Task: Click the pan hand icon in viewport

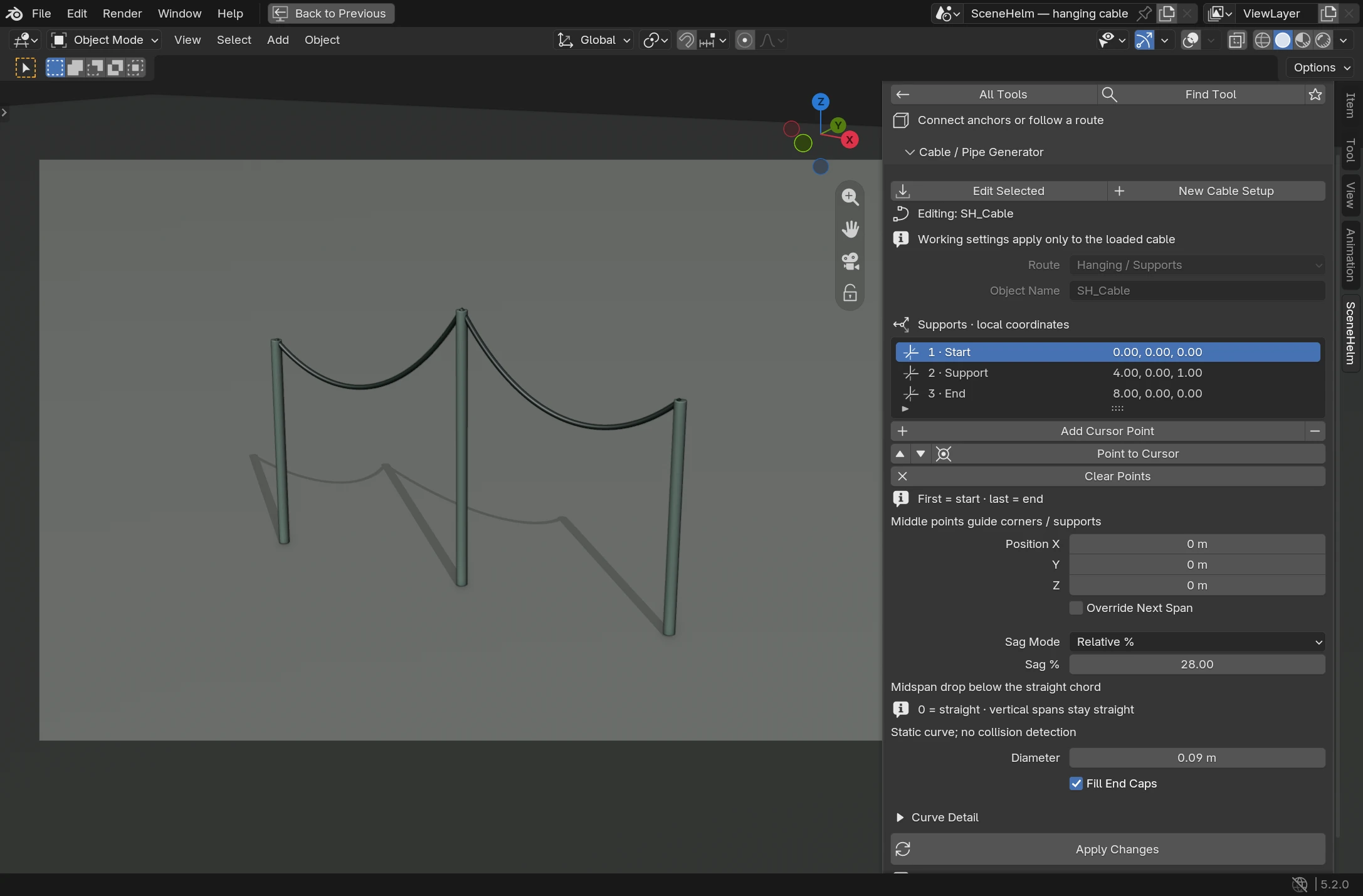Action: 850,229
